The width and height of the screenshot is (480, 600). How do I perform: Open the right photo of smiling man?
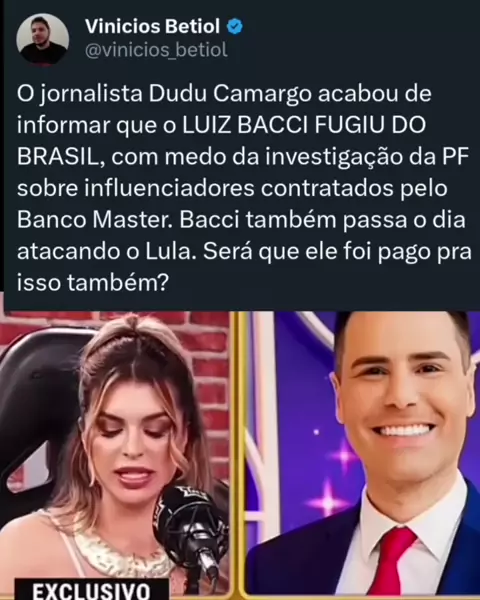[x=360, y=455]
